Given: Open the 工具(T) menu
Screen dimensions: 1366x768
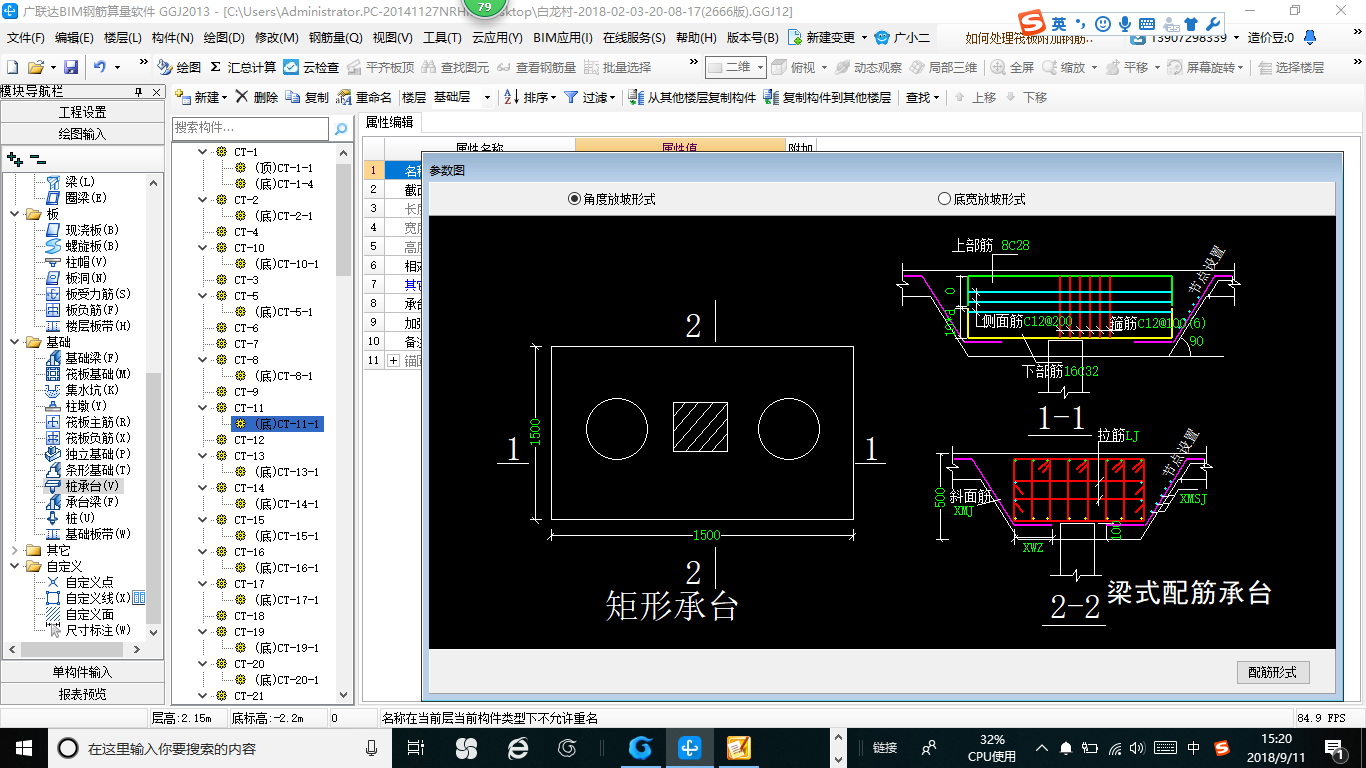Looking at the screenshot, I should [x=442, y=38].
